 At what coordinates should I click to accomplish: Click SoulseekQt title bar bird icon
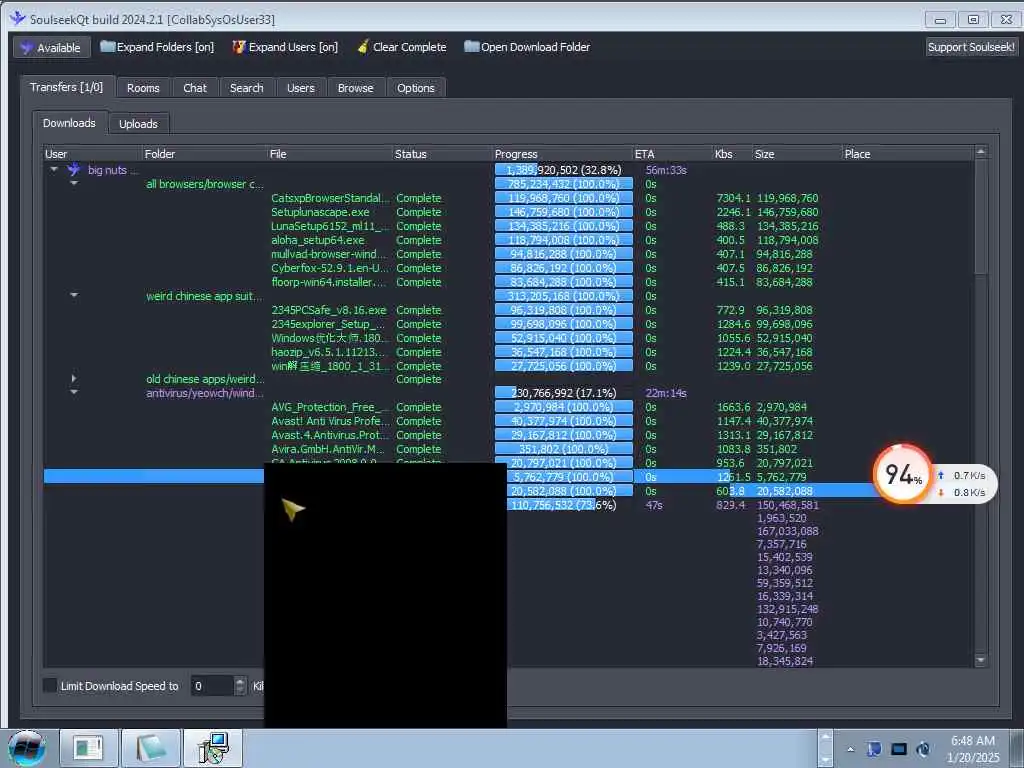click(18, 18)
